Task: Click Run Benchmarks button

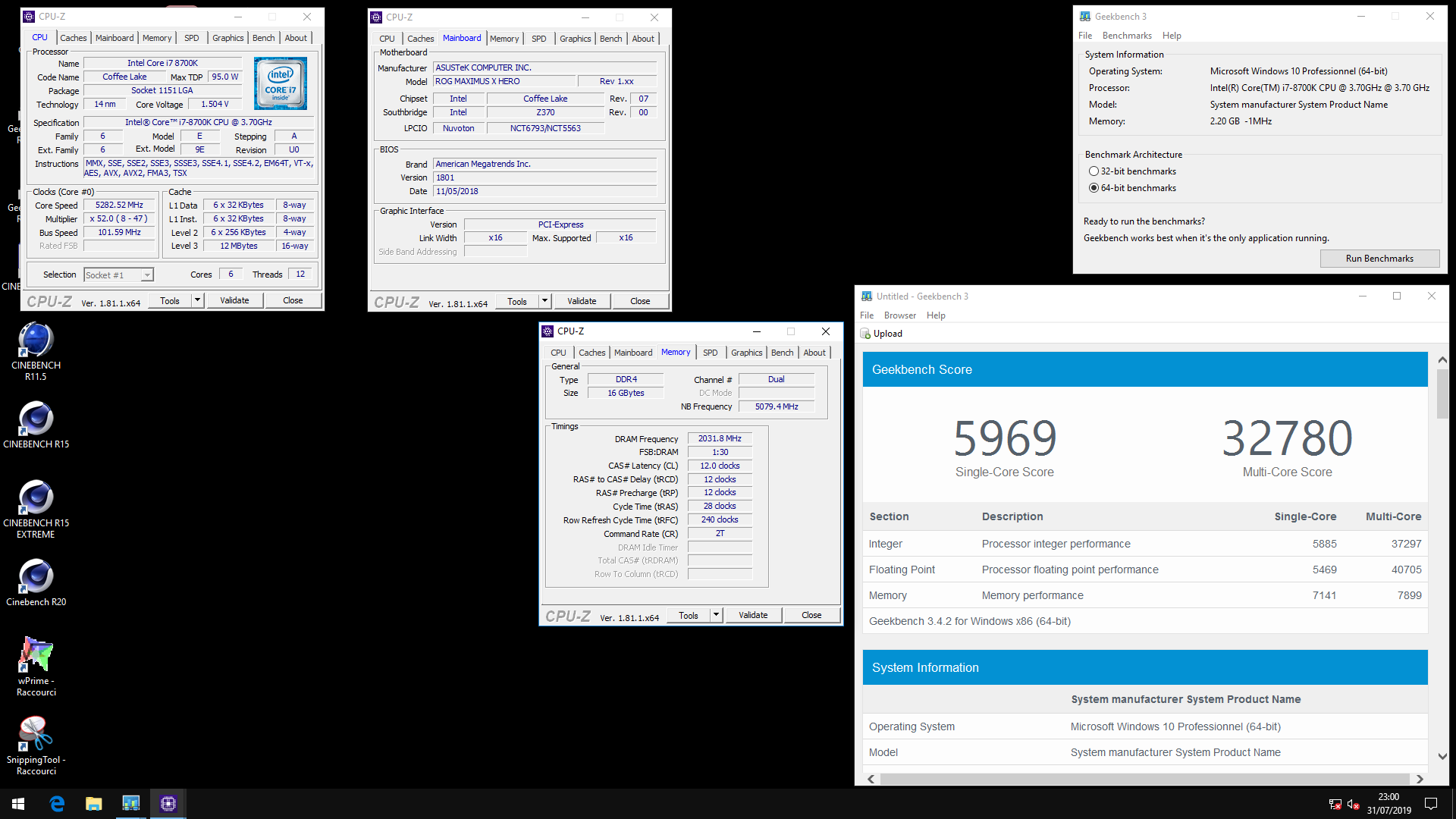Action: coord(1379,259)
